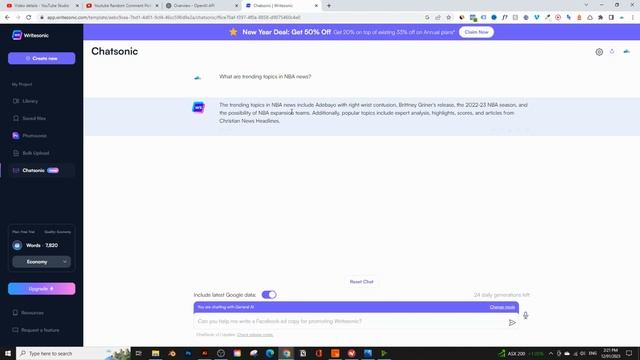Click the Upgrade button
The image size is (640, 360).
pyautogui.click(x=42, y=289)
